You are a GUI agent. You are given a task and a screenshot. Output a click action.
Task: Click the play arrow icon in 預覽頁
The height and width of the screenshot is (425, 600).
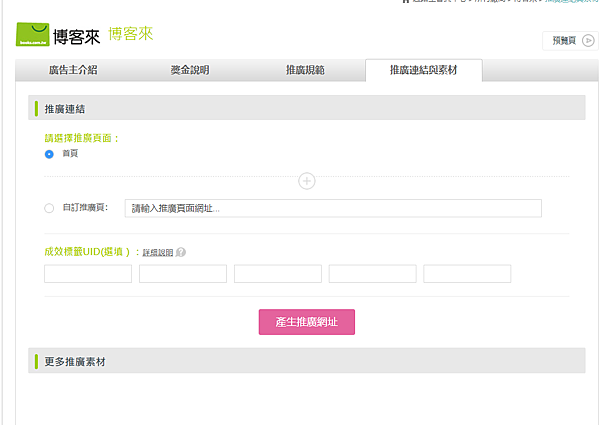(x=588, y=41)
